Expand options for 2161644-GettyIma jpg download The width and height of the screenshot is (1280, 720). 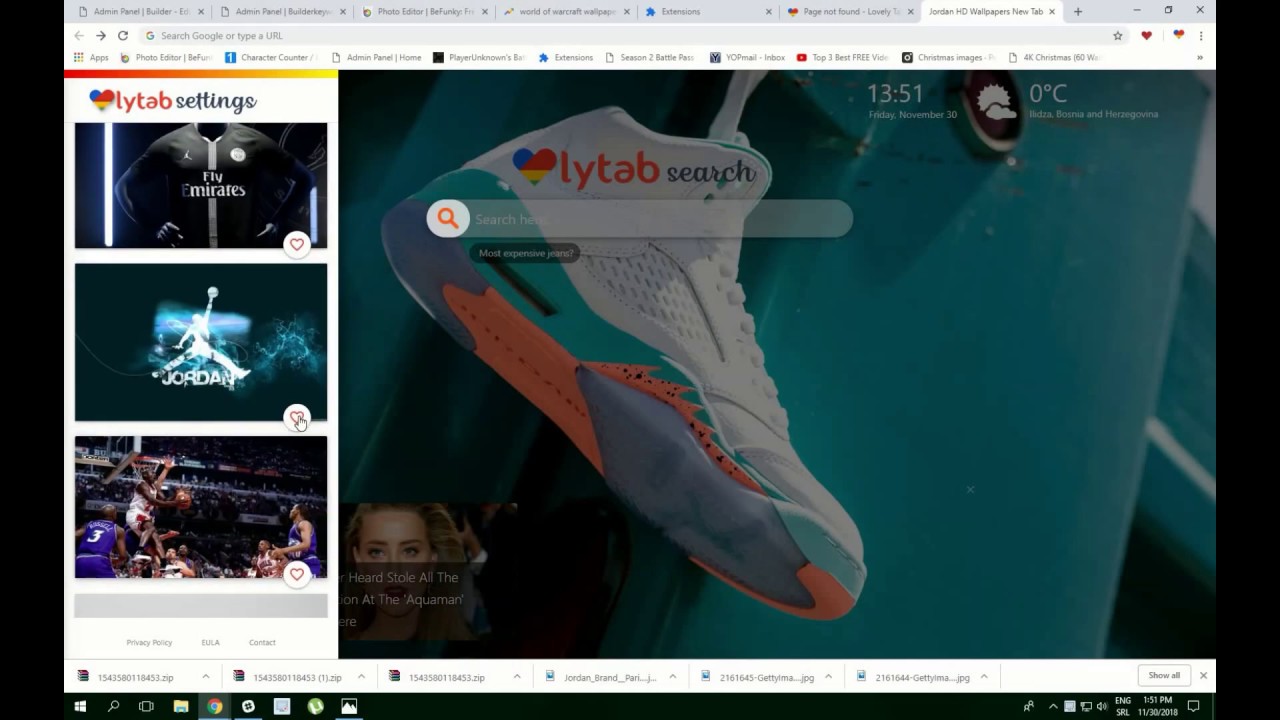click(984, 677)
